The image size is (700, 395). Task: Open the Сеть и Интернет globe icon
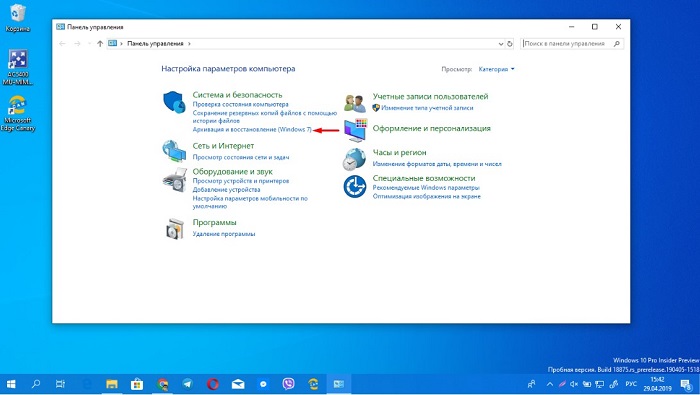(174, 151)
